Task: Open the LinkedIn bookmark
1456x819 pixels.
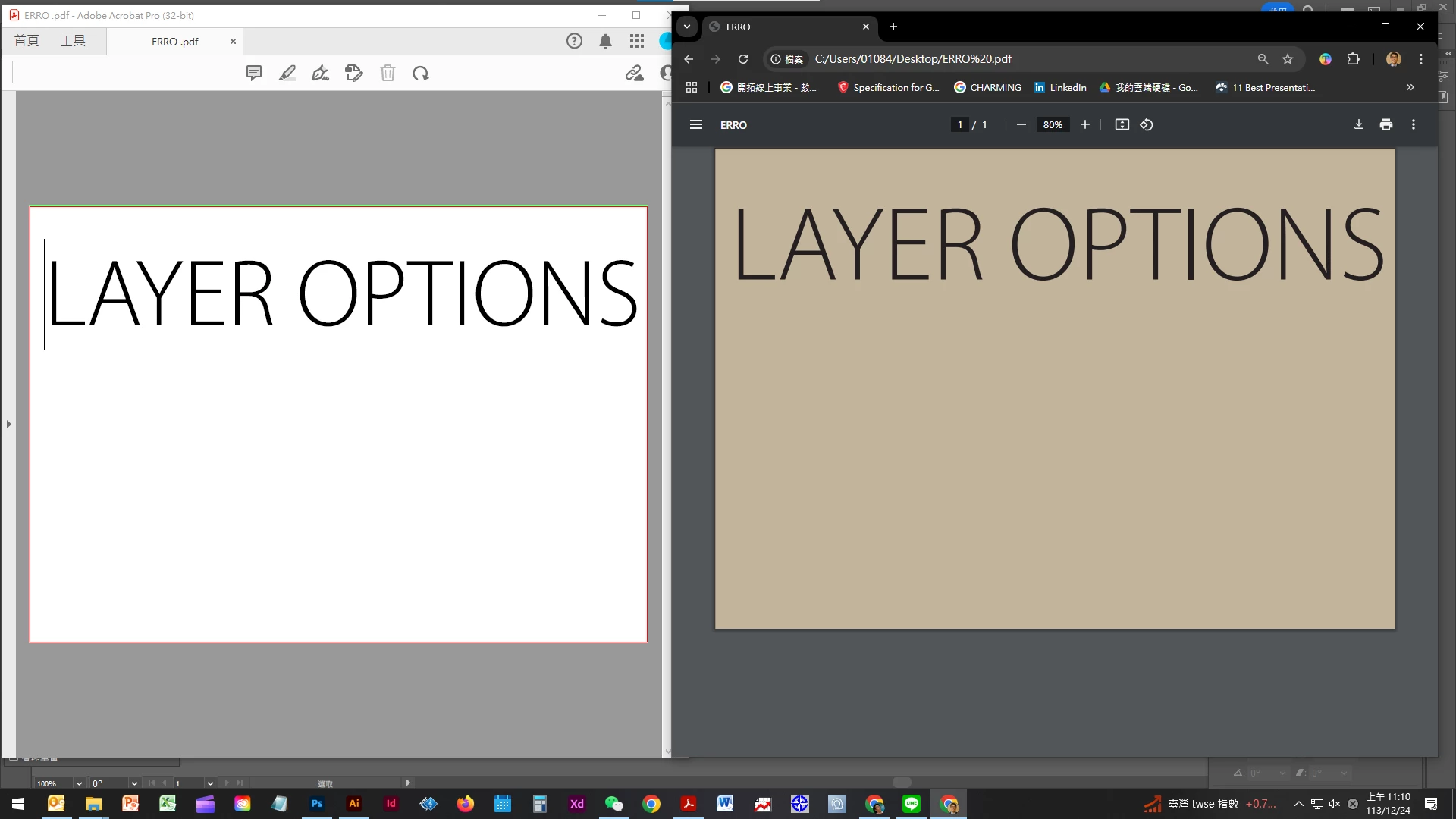Action: (1060, 87)
